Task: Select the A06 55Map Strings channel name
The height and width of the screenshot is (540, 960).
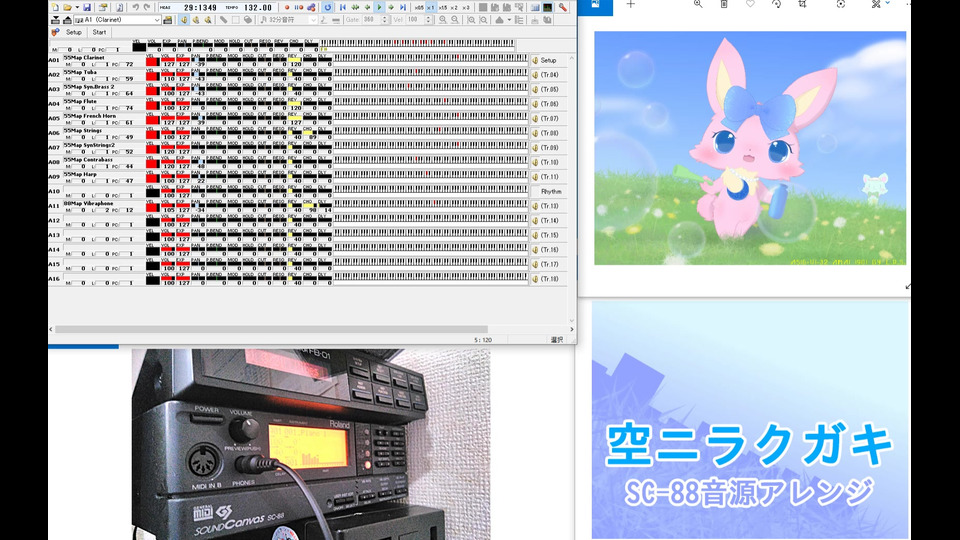Action: pos(83,130)
